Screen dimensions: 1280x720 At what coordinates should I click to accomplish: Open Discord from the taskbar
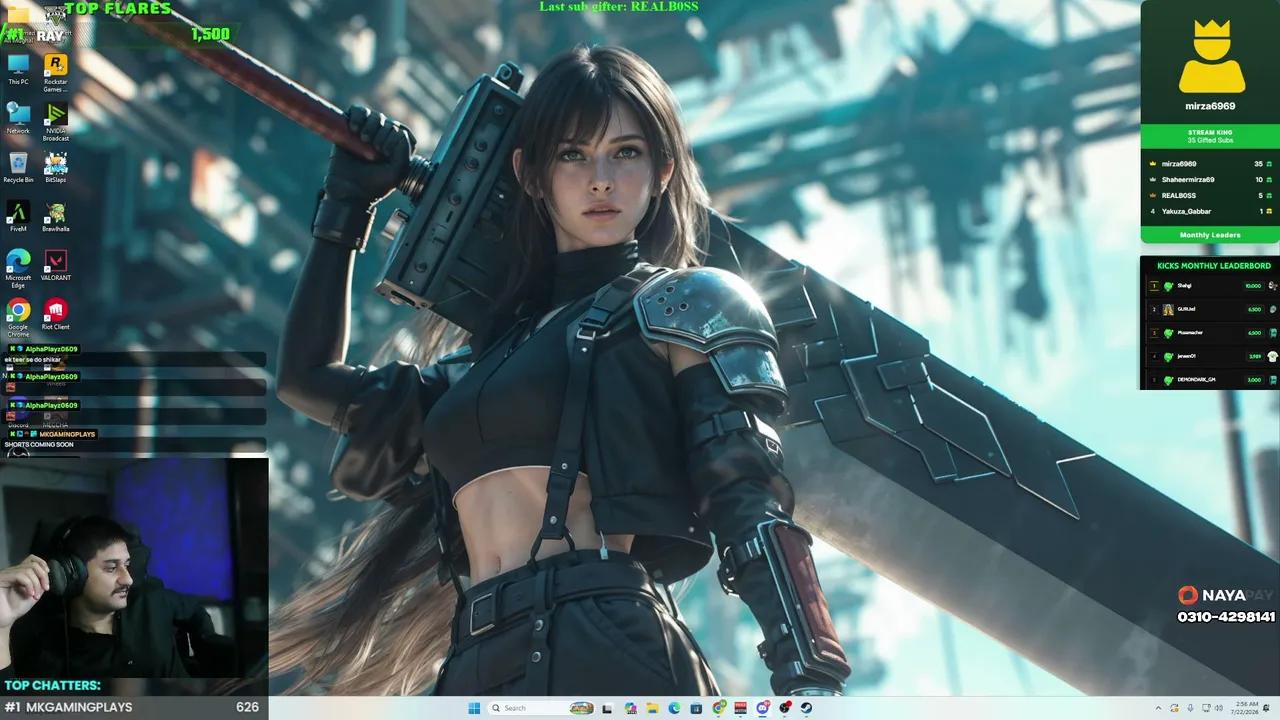762,708
